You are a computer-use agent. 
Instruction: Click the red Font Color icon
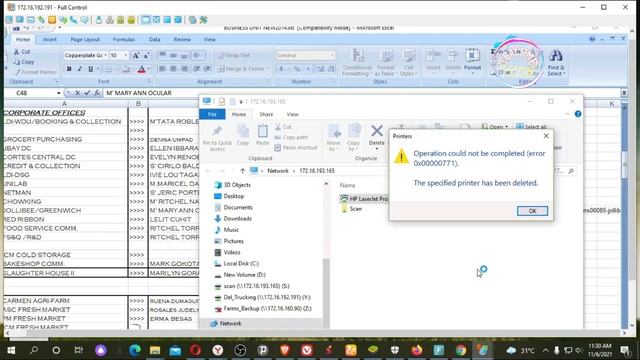pos(141,69)
